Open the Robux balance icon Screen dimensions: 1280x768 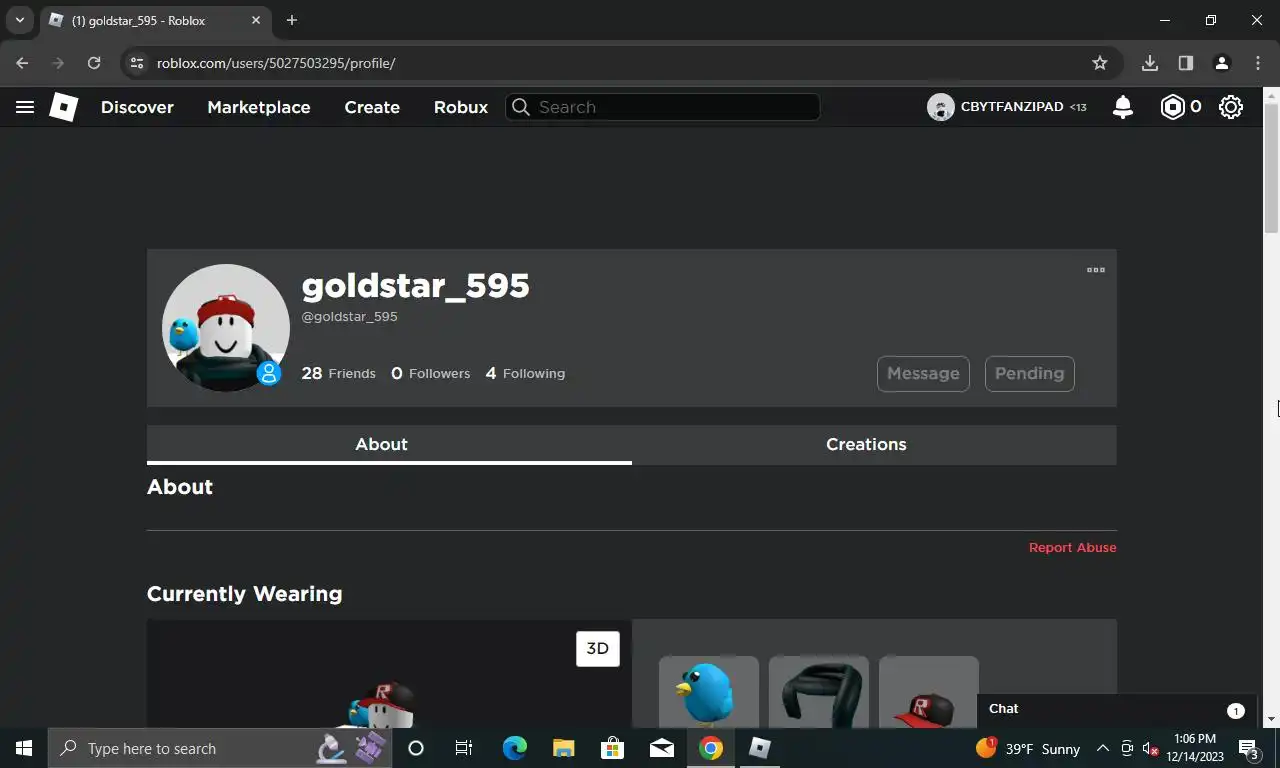pyautogui.click(x=1172, y=107)
